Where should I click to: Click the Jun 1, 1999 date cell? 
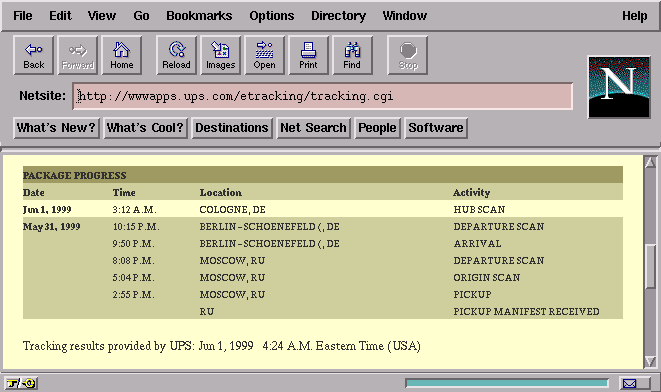[47, 209]
